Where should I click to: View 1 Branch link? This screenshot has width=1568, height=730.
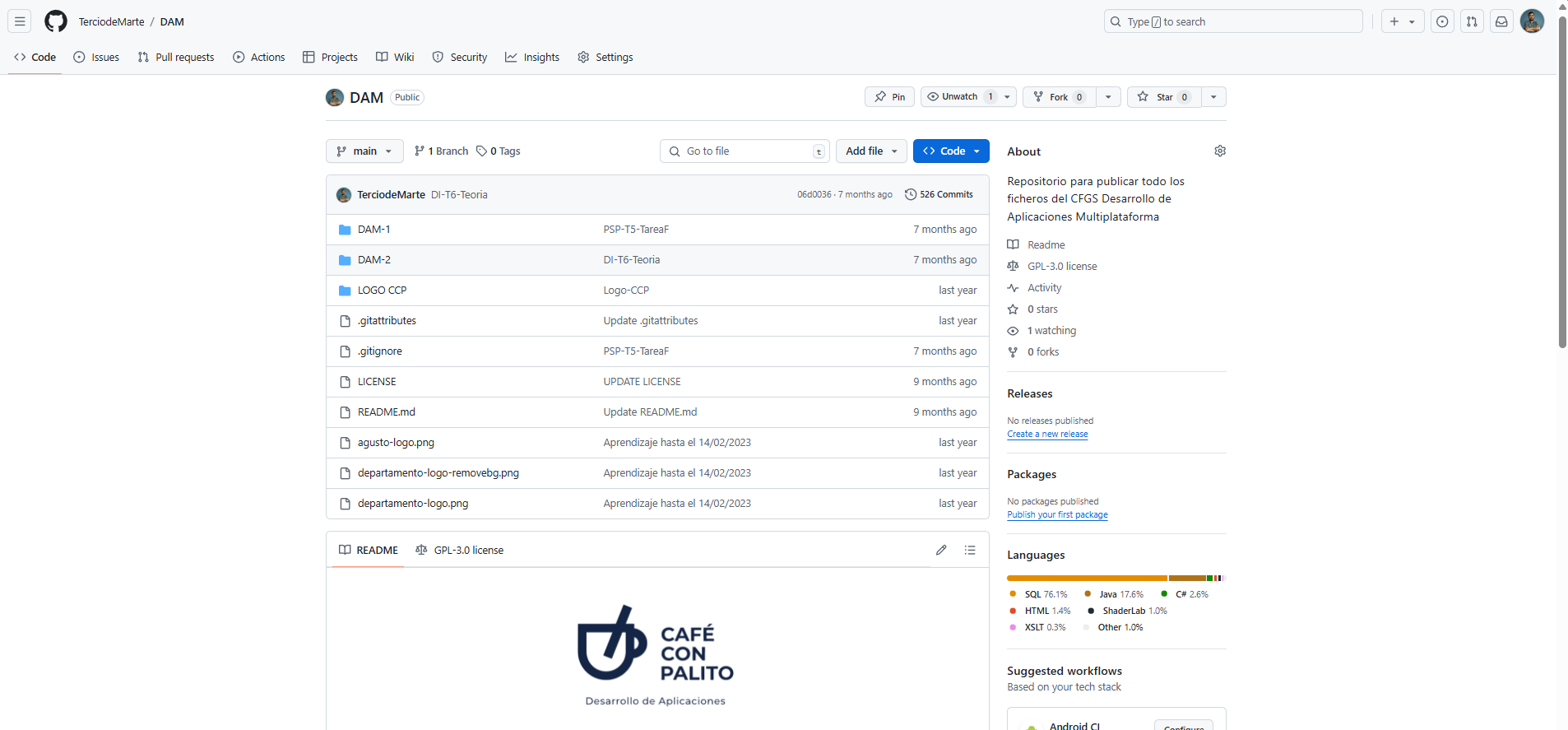(442, 151)
